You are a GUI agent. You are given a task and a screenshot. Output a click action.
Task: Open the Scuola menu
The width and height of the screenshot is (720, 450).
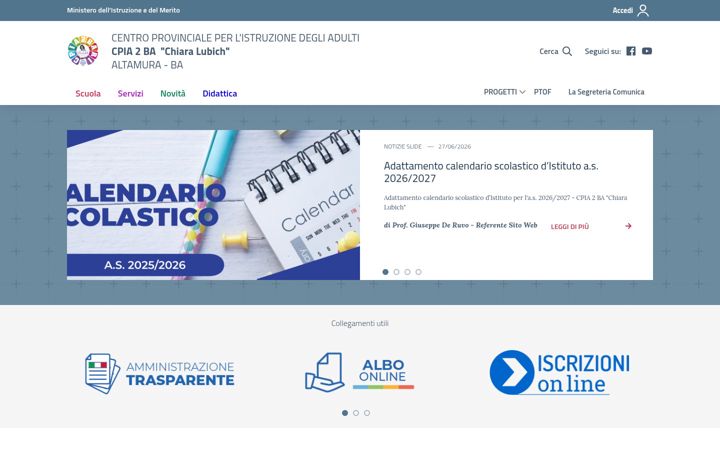(x=88, y=93)
